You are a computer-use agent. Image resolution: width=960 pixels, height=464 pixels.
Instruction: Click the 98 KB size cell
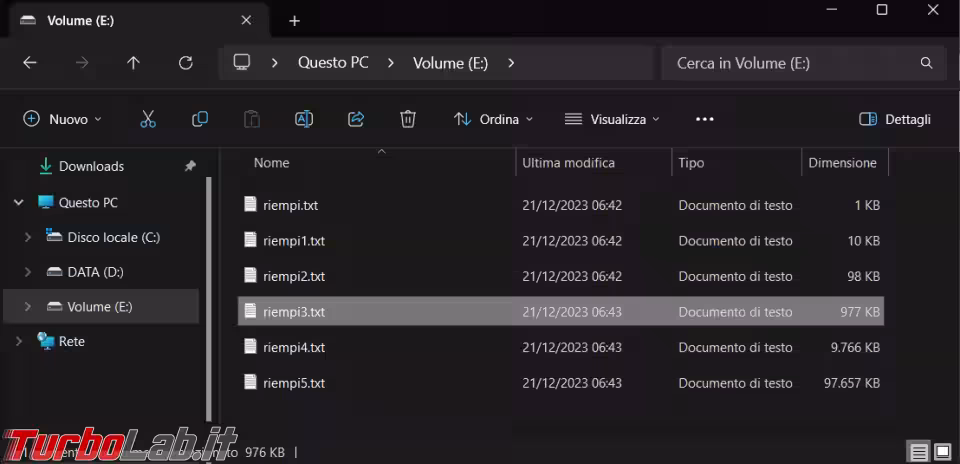pyautogui.click(x=863, y=277)
